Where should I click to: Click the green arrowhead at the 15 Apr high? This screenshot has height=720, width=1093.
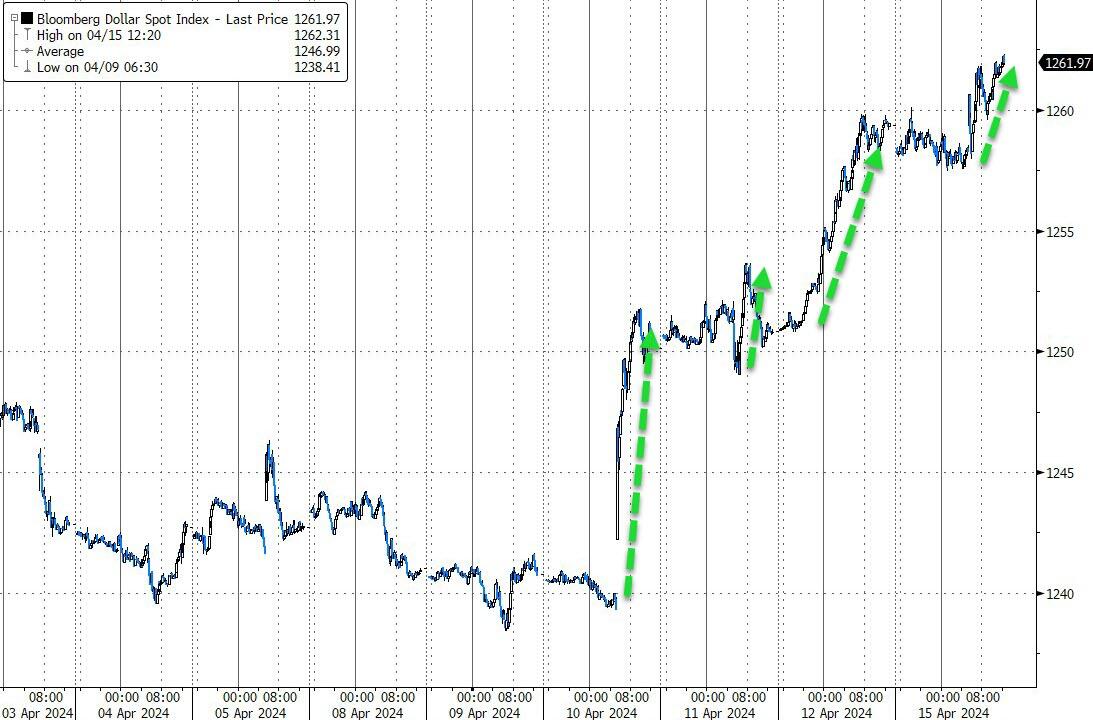tap(1007, 77)
